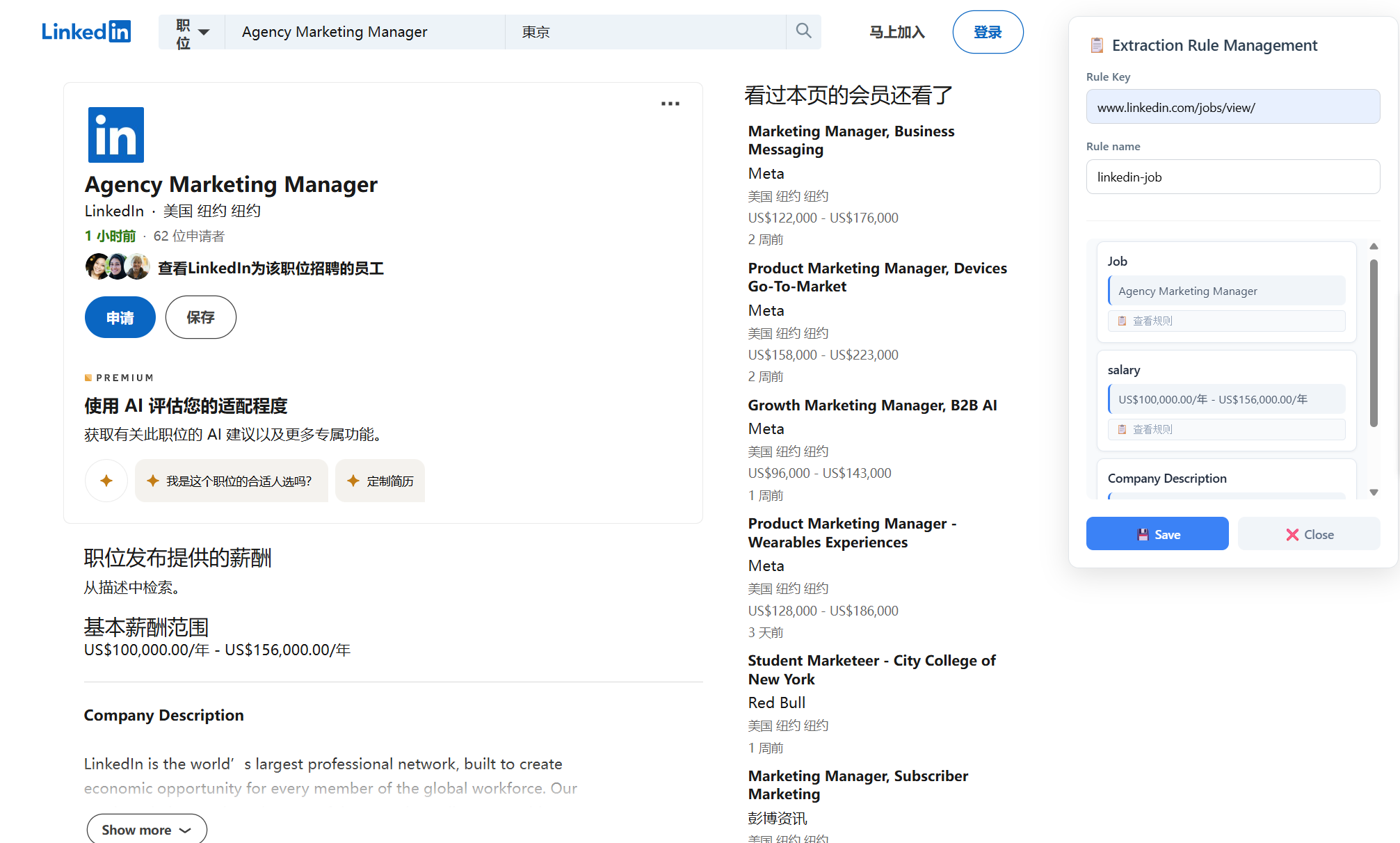Viewport: 1400px width, 843px height.
Task: Open the 职位 search type dropdown
Action: (x=192, y=33)
